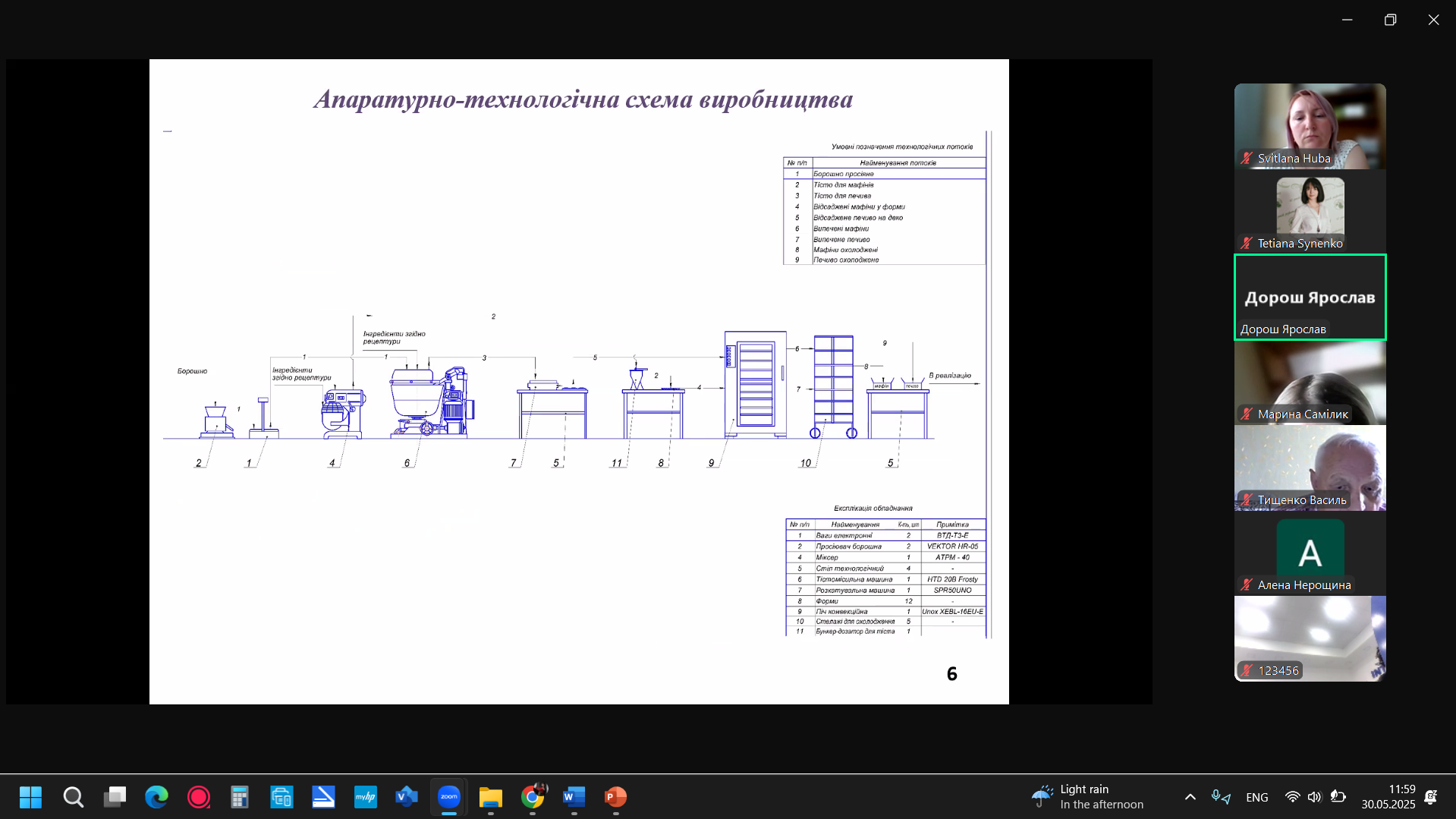
Task: Close the Zoom meeting window
Action: tap(1434, 20)
